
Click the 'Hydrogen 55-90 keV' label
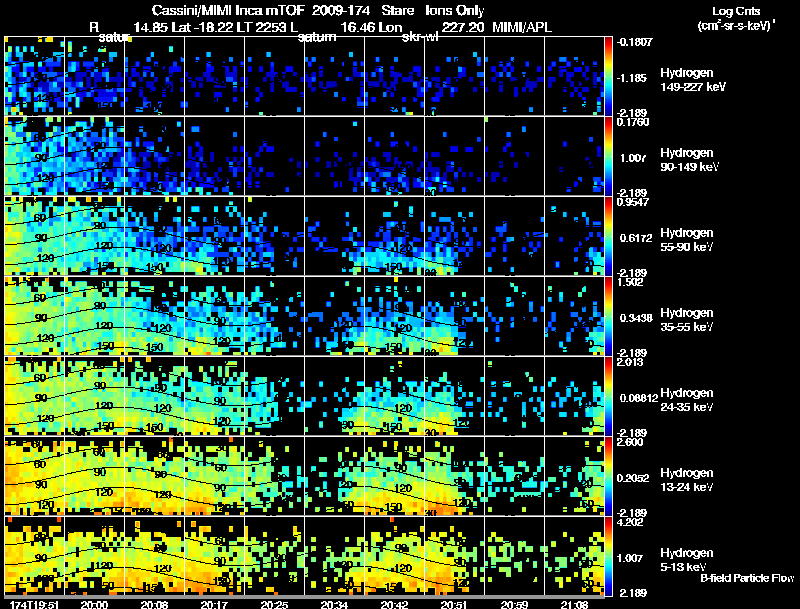pyautogui.click(x=687, y=240)
